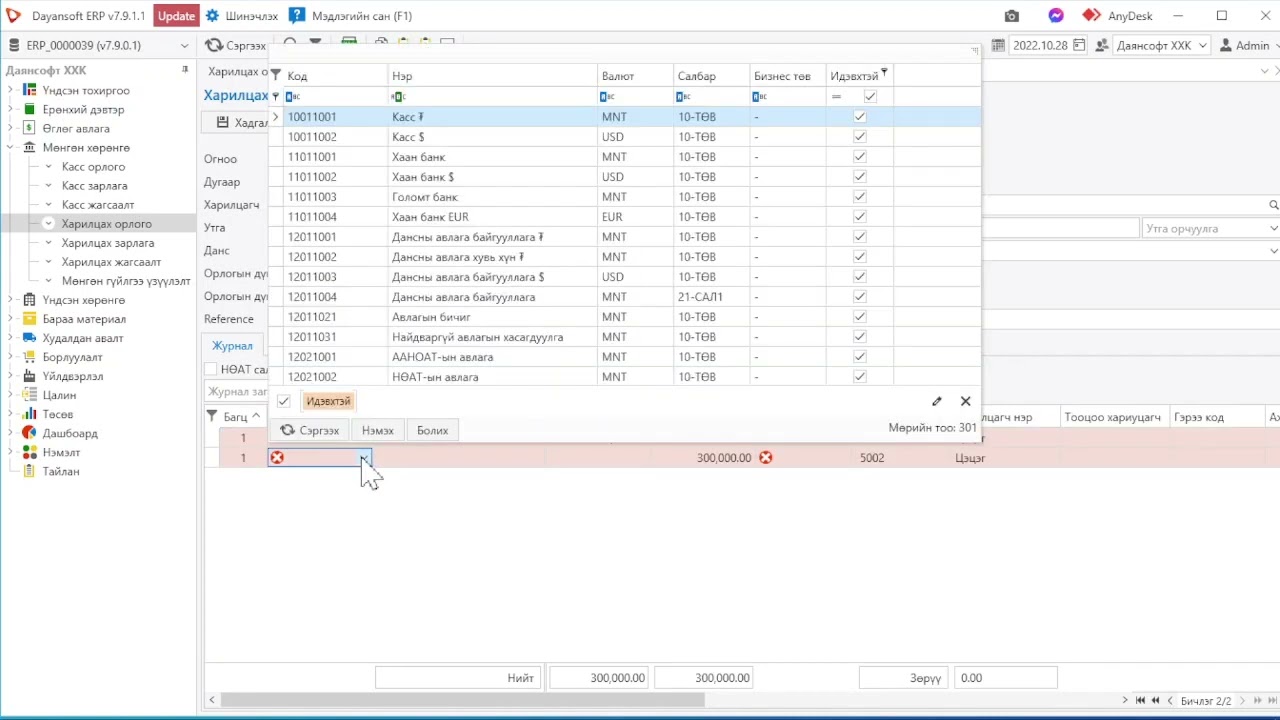Toggle Идэвхтэй checkbox for НӨАТ-ын авлага row

859,377
